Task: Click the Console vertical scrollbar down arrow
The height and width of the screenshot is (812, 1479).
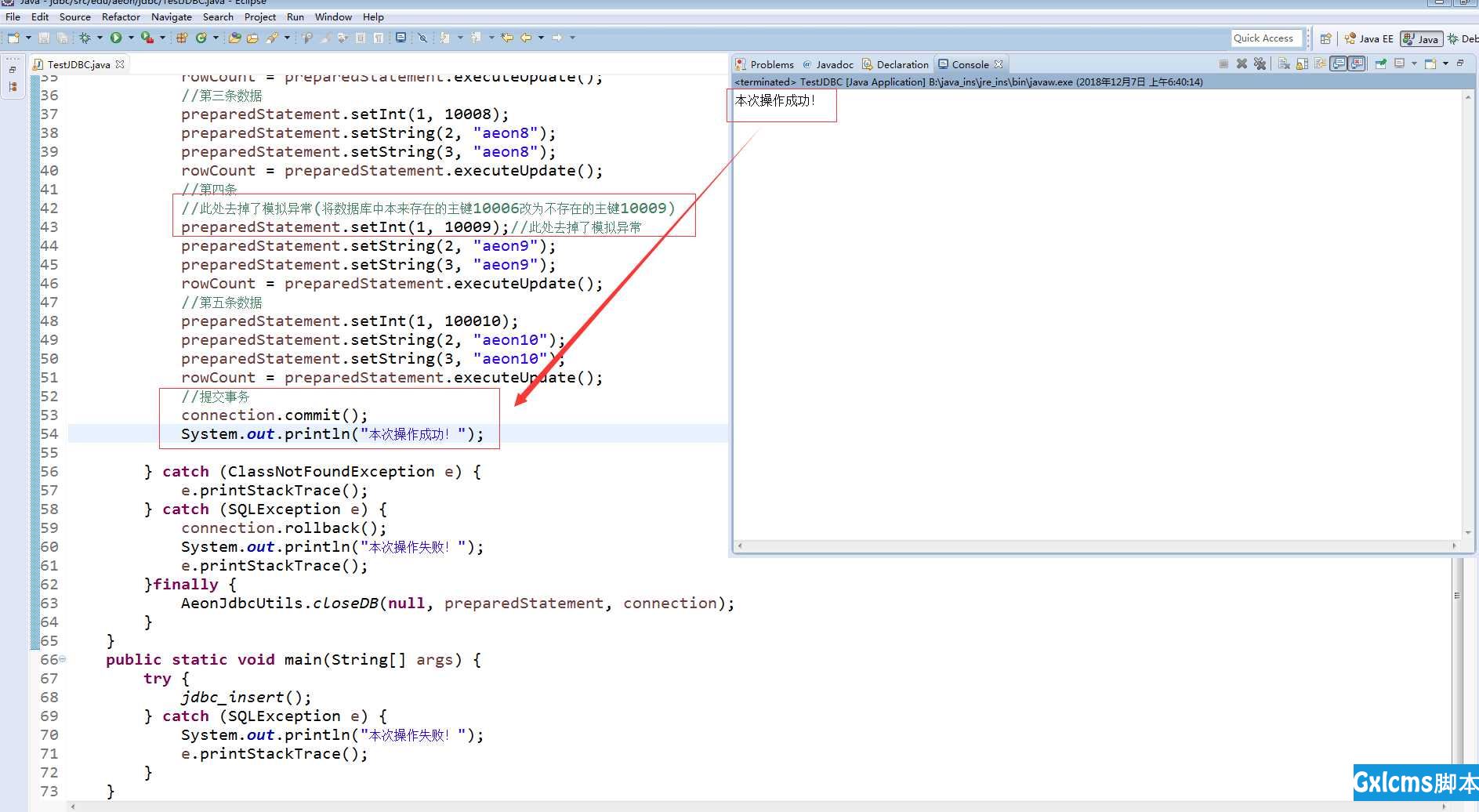Action: click(1468, 533)
